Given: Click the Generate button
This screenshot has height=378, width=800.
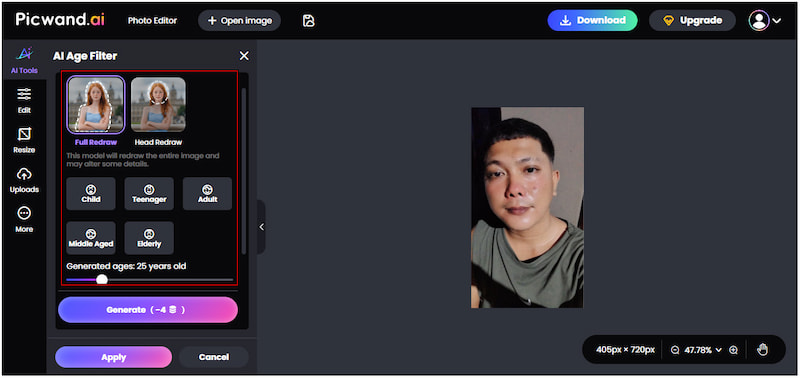Looking at the screenshot, I should (x=148, y=310).
